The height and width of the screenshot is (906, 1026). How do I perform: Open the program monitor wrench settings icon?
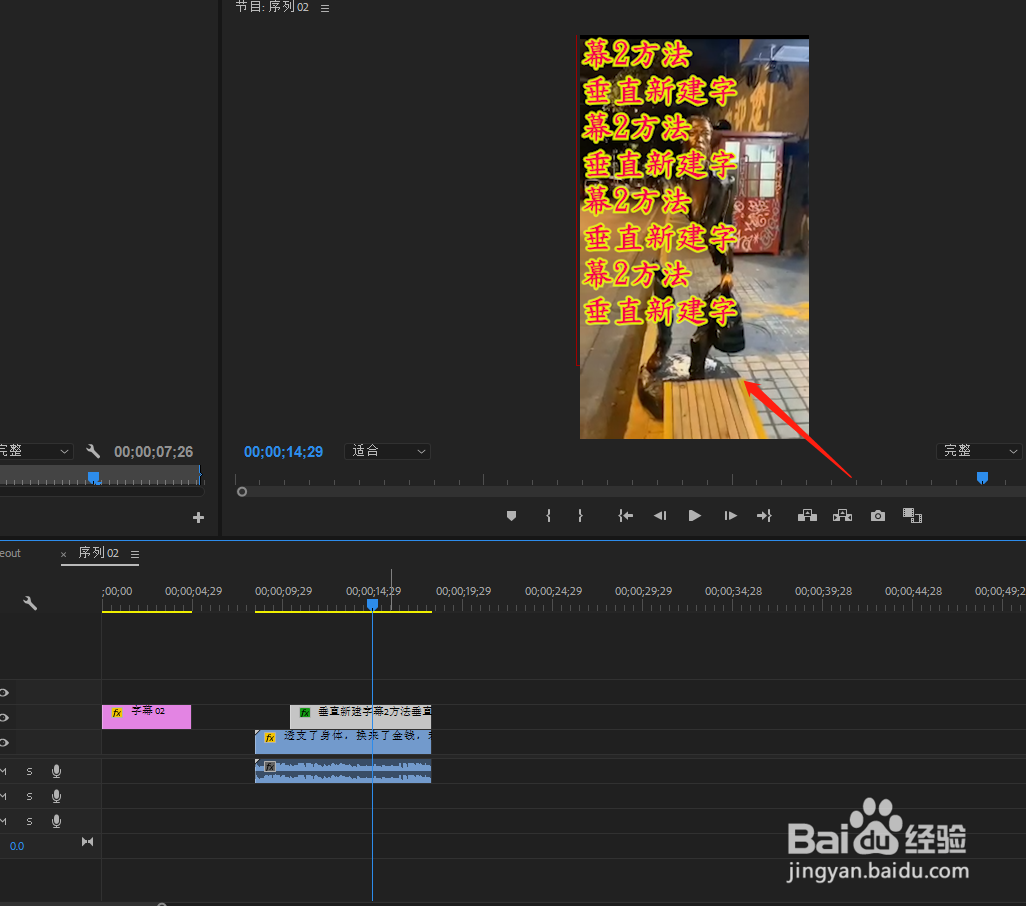pyautogui.click(x=92, y=451)
